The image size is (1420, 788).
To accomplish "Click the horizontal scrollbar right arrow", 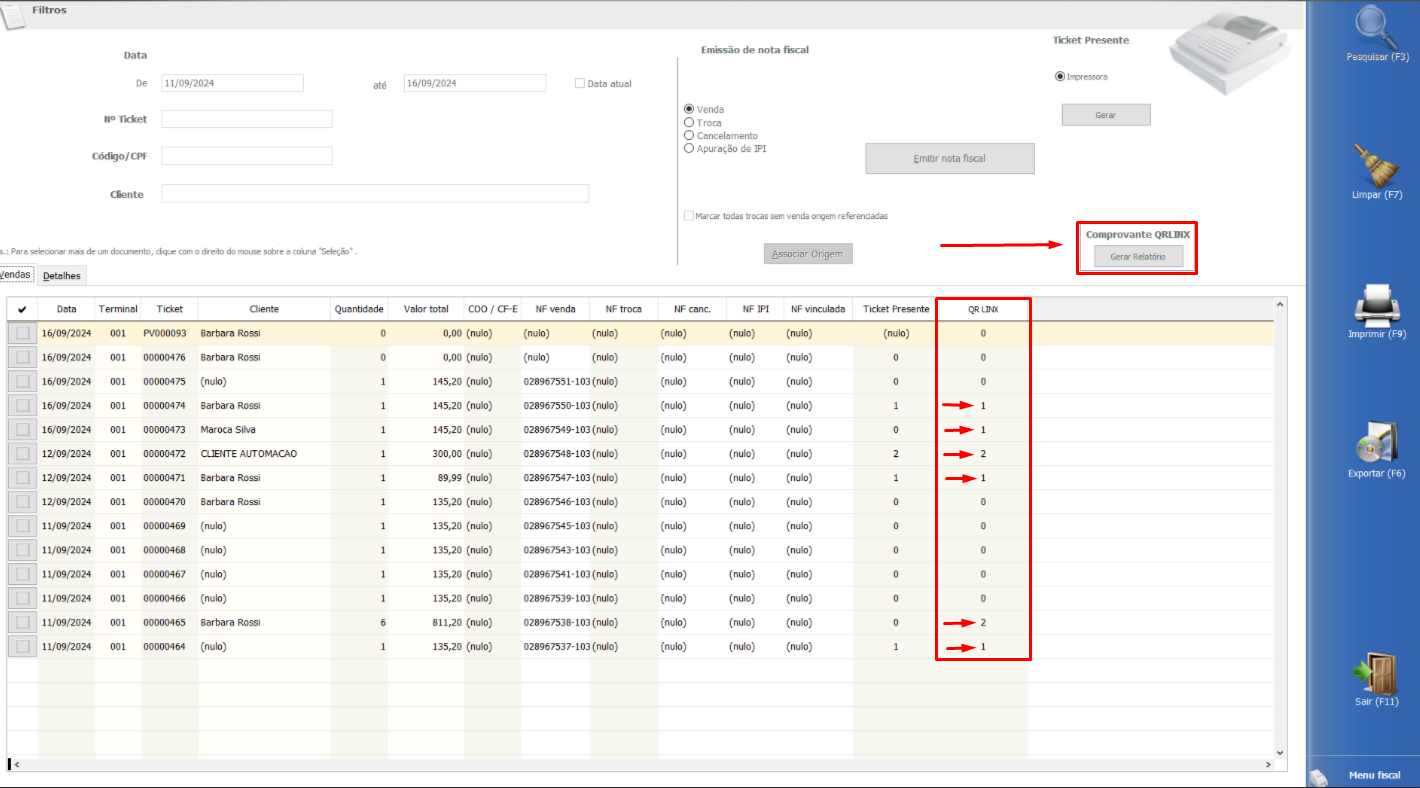I will [1268, 765].
